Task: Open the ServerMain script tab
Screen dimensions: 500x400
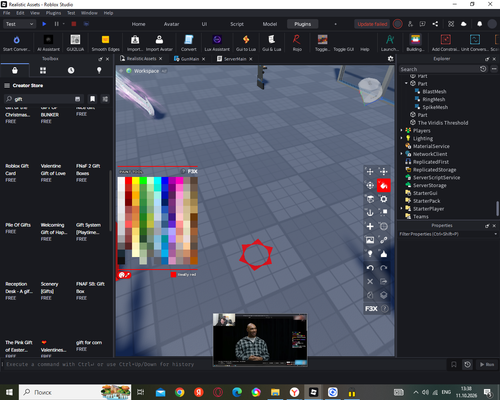Action: 234,59
